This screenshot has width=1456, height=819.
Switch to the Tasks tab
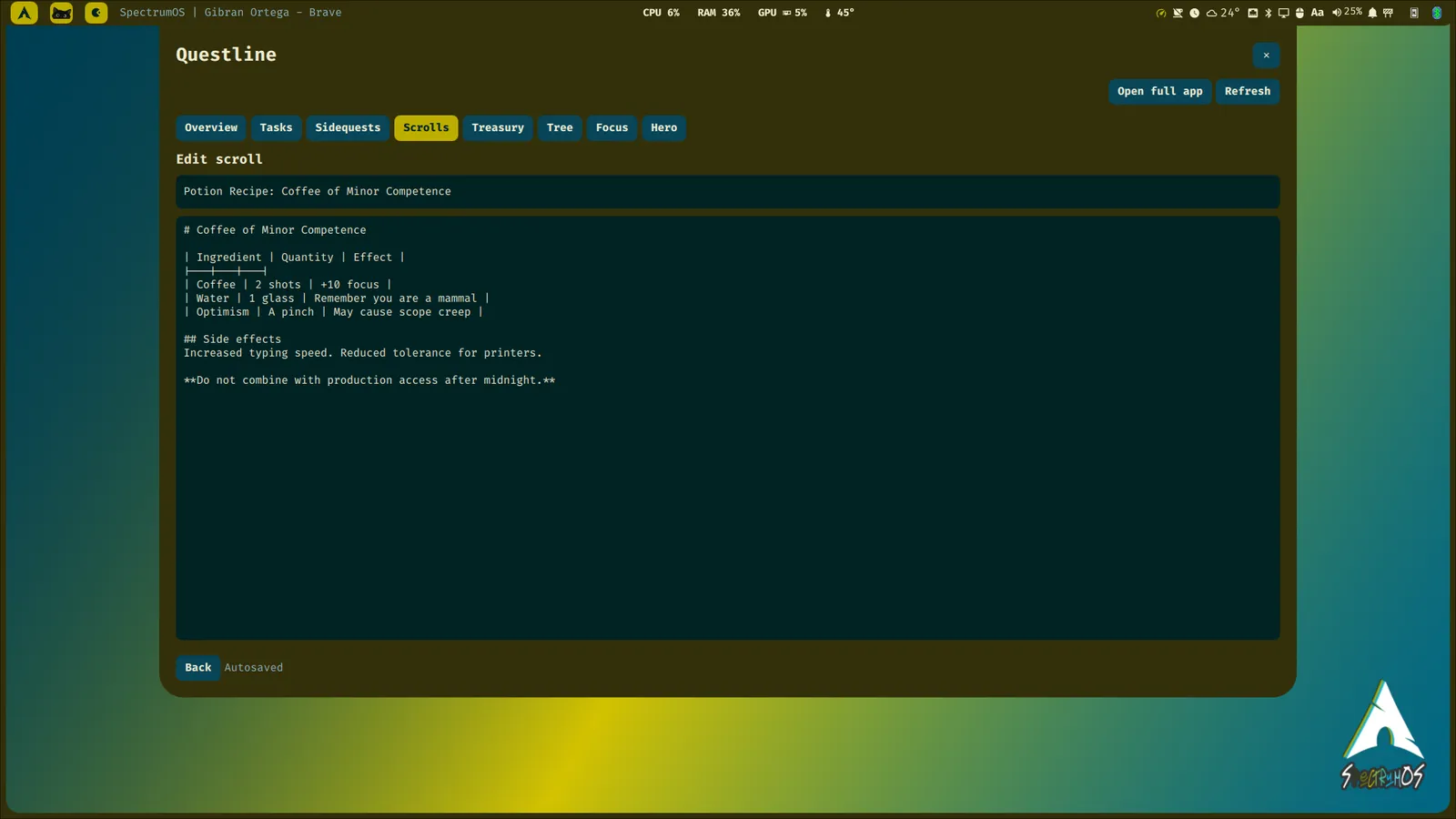[x=276, y=128]
